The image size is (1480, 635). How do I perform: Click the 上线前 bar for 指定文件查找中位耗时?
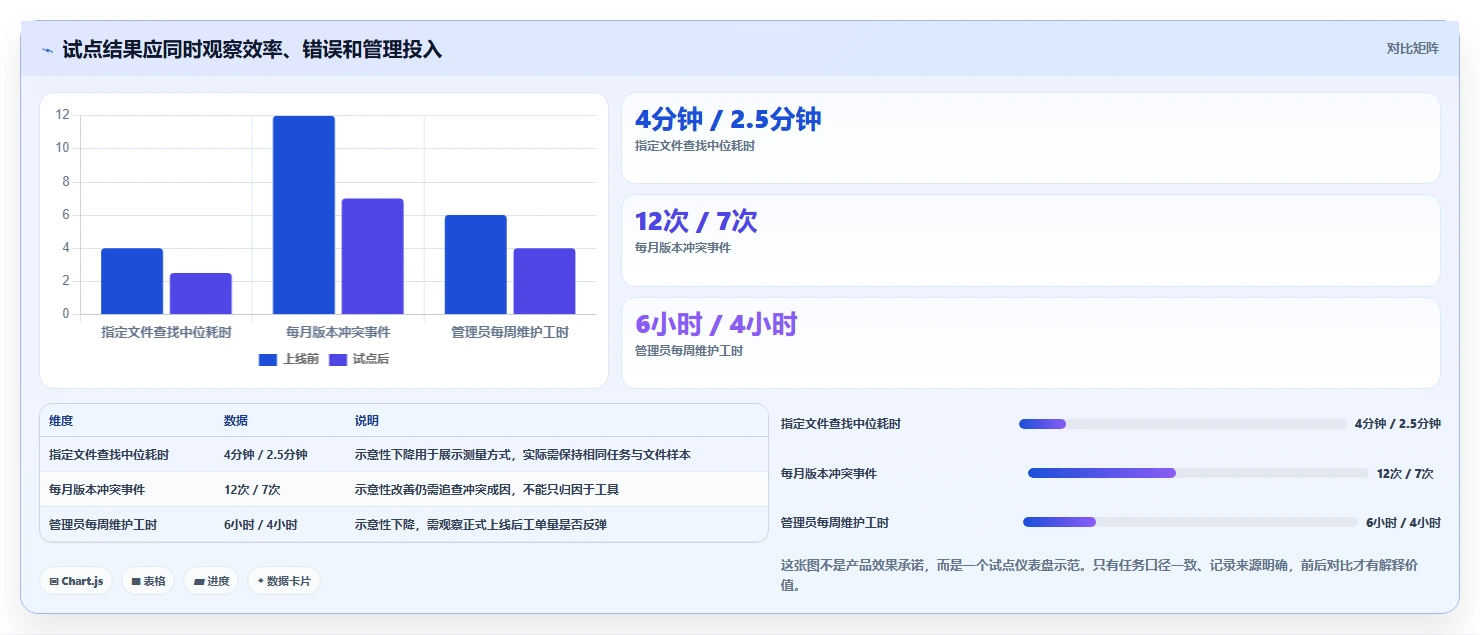pos(132,281)
